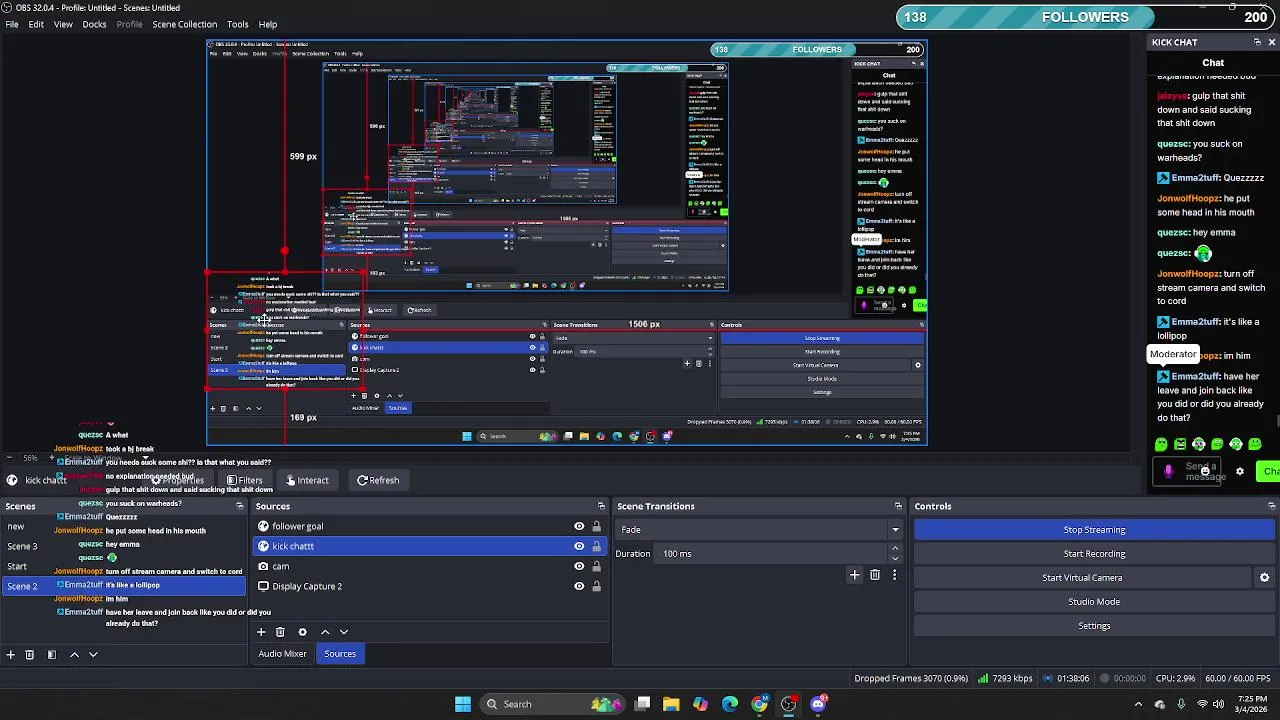Decrease transition duration with down arrow
The image size is (1280, 720).
[x=895, y=558]
